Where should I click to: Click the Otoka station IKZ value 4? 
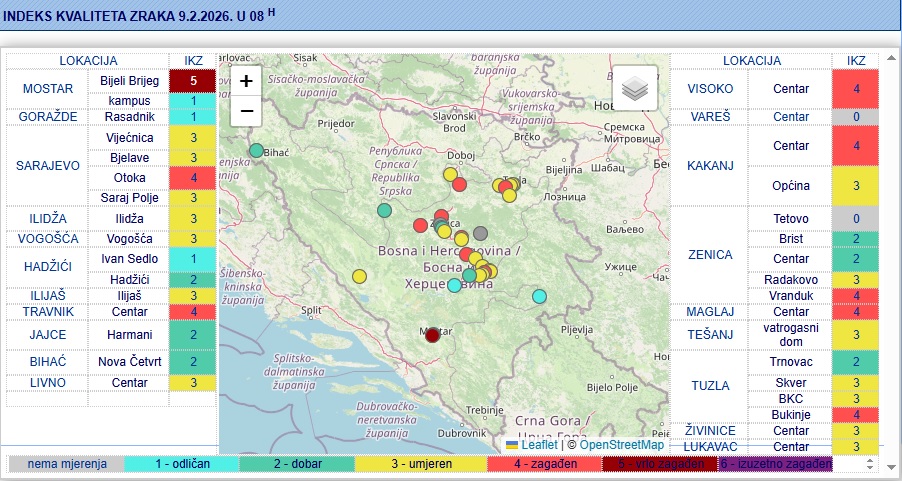click(x=193, y=178)
